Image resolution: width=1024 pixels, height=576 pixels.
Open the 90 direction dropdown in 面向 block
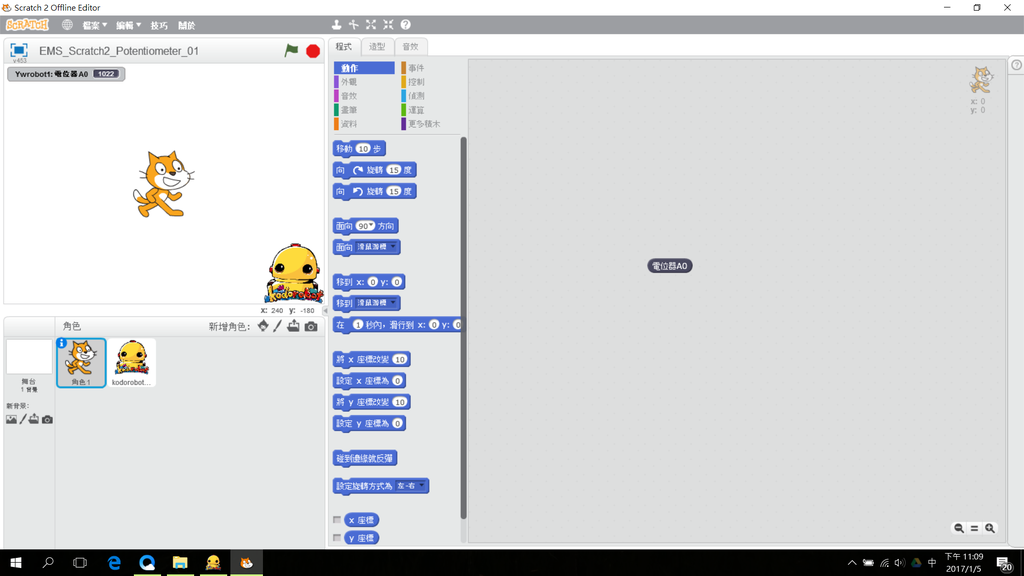tap(371, 226)
